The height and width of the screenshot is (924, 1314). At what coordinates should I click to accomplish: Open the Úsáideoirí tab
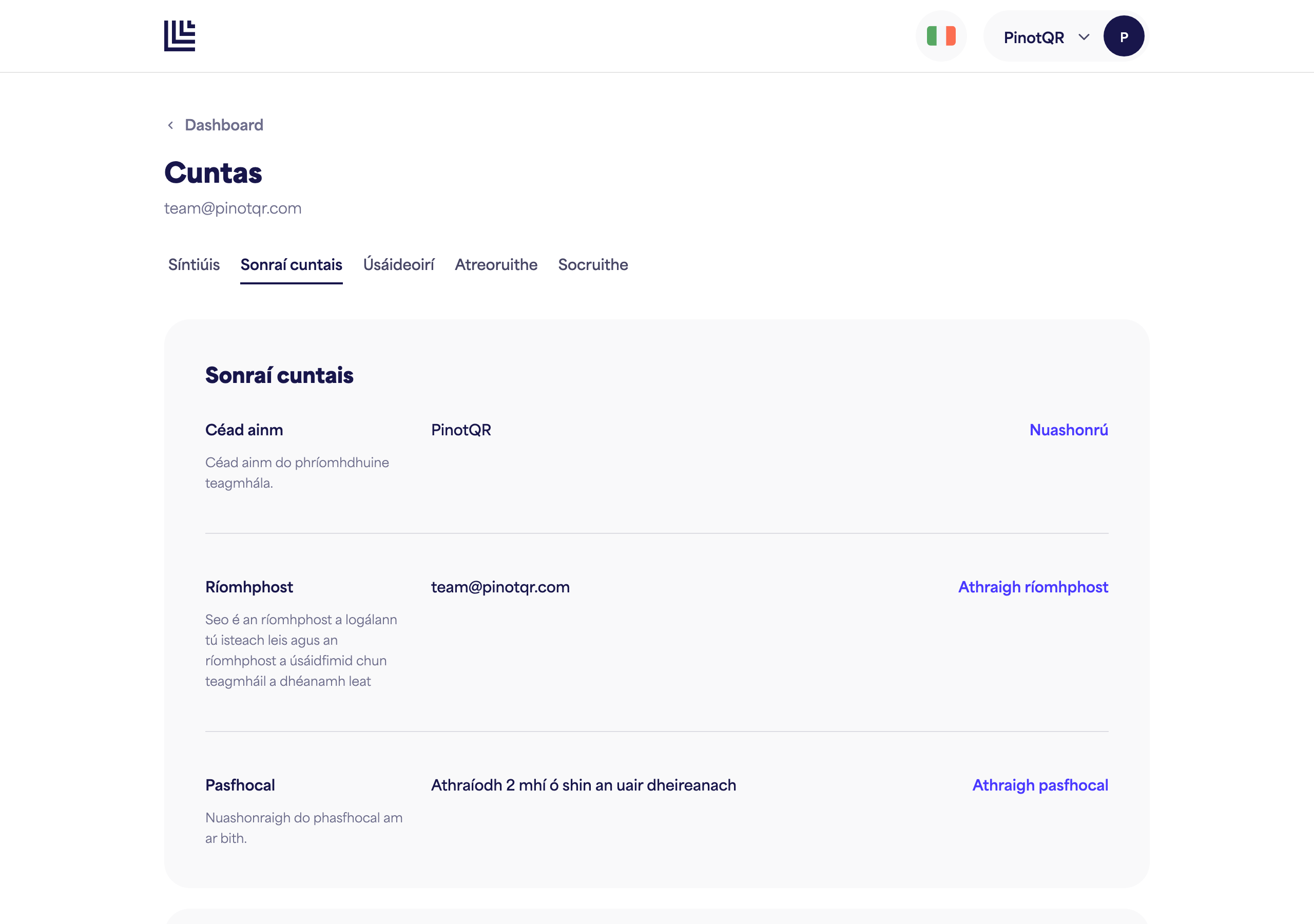[399, 264]
